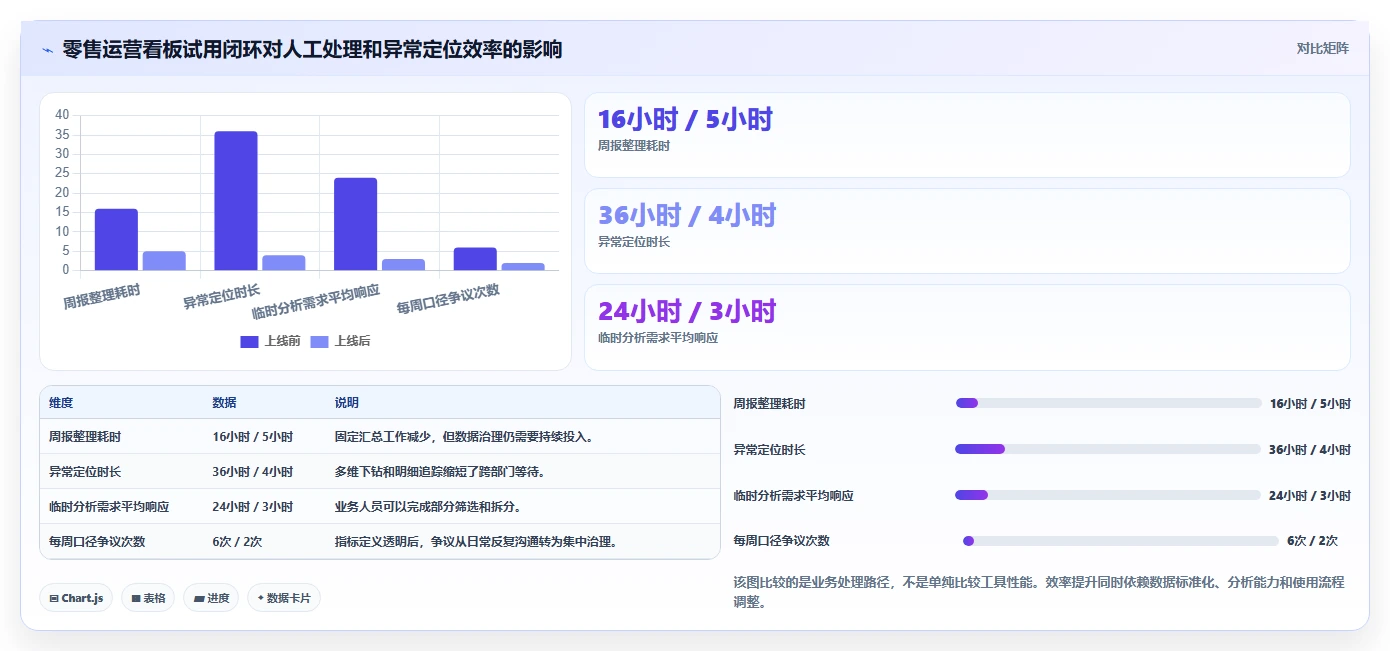Click progress row label 每周口径争议次数
This screenshot has width=1390, height=651.
[x=782, y=541]
